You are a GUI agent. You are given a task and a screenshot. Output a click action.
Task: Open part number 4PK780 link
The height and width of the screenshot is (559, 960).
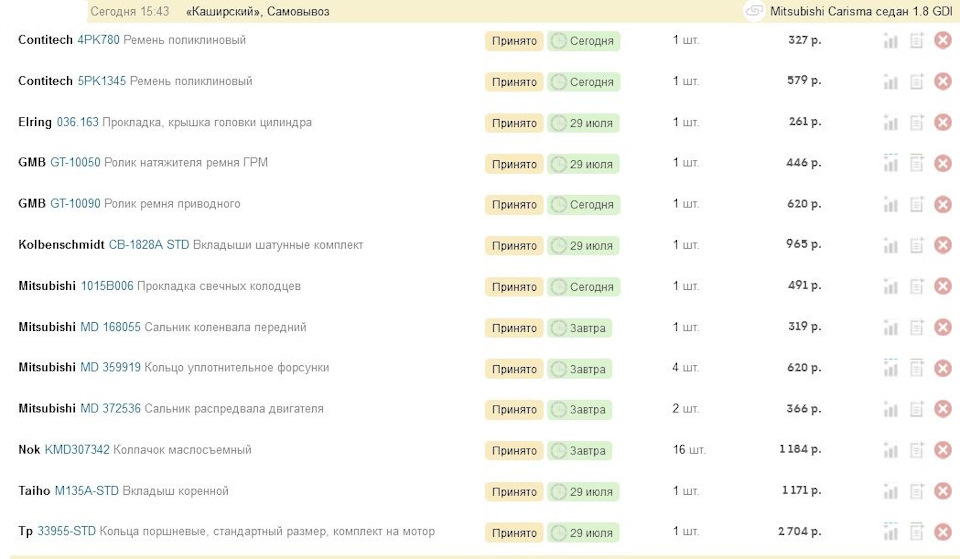pyautogui.click(x=98, y=40)
